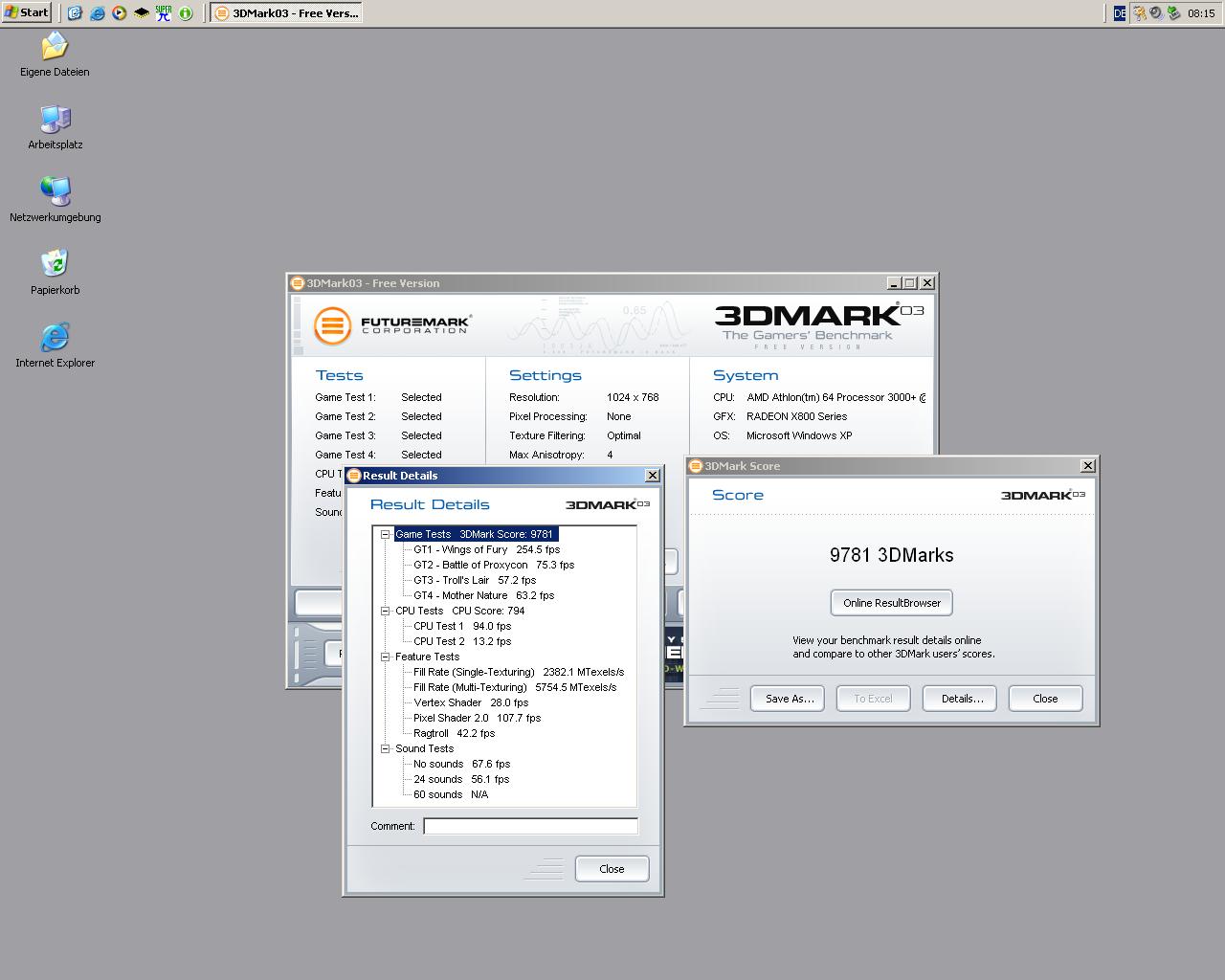Click the GFX value RADEON X800 Series
1225x980 pixels.
tap(796, 416)
